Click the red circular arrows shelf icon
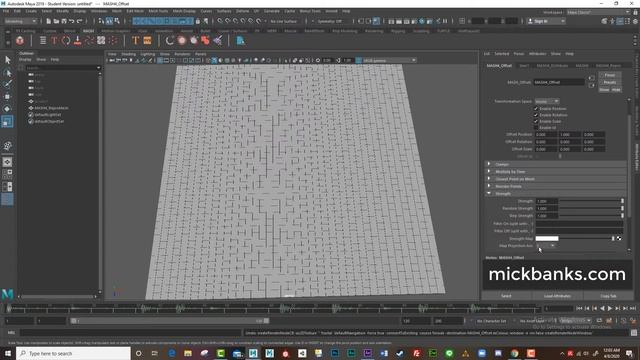The image size is (640, 360). point(66,40)
